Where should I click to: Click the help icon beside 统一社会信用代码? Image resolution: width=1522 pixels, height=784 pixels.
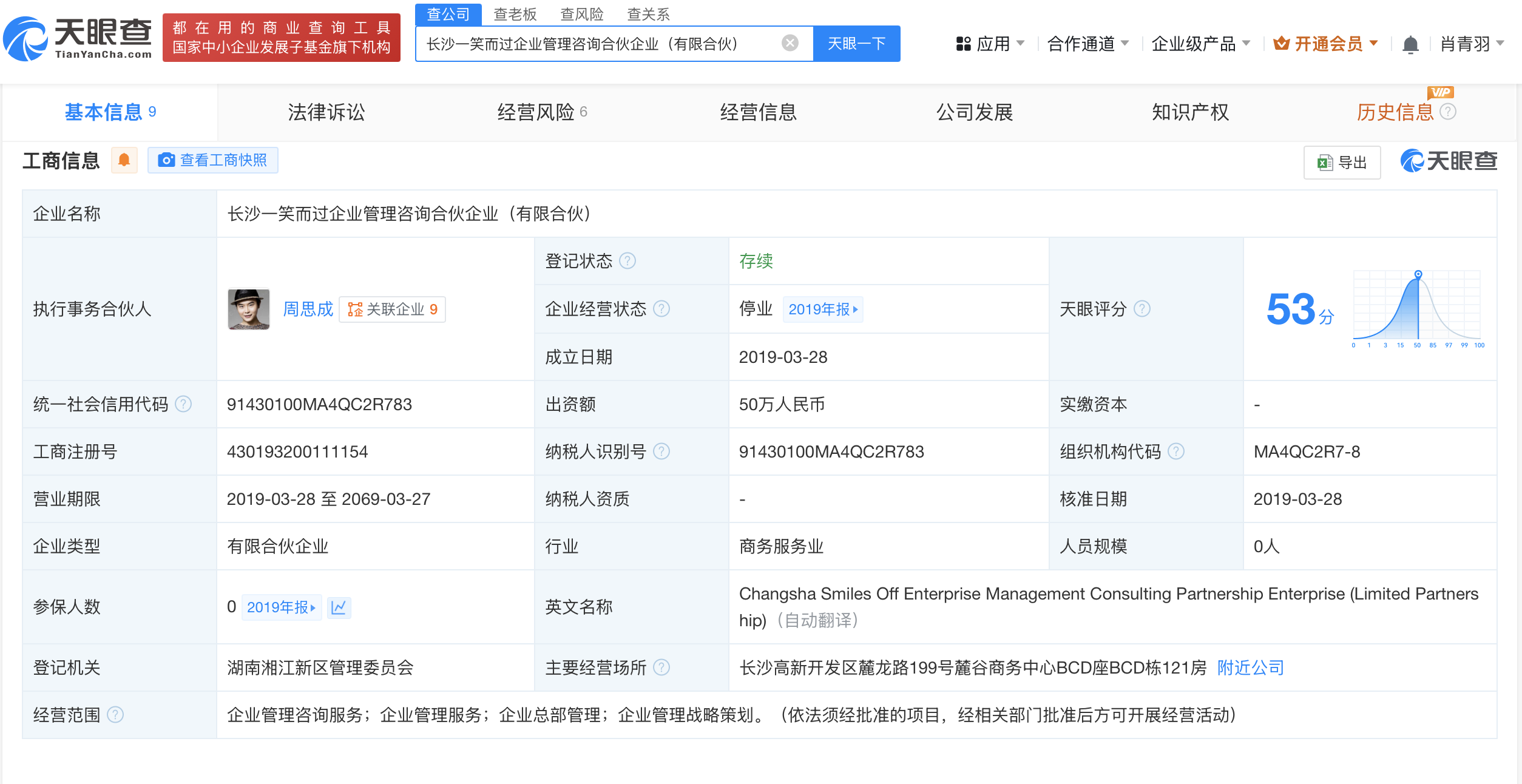(183, 404)
